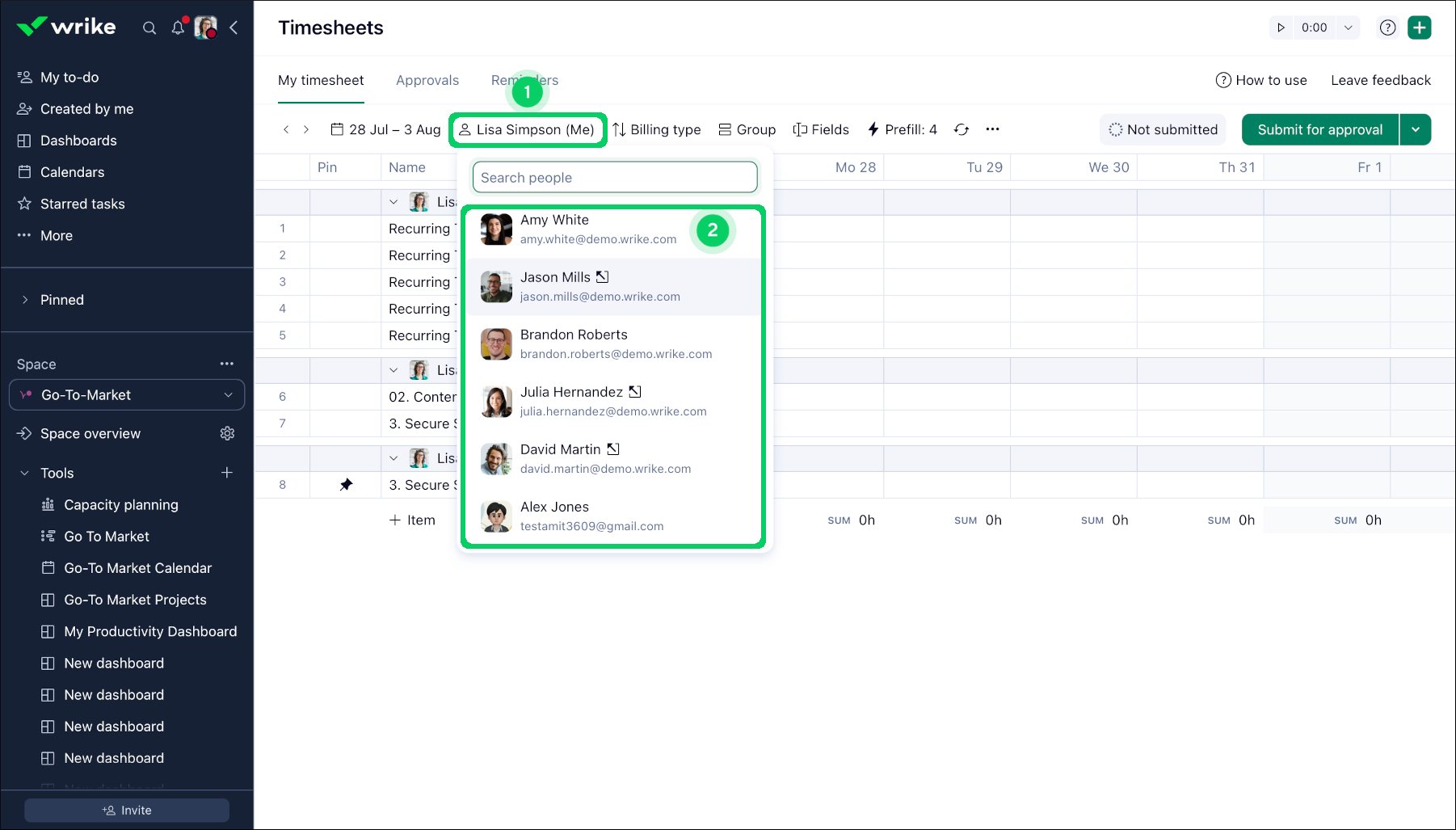Click the Invite button

(x=127, y=811)
